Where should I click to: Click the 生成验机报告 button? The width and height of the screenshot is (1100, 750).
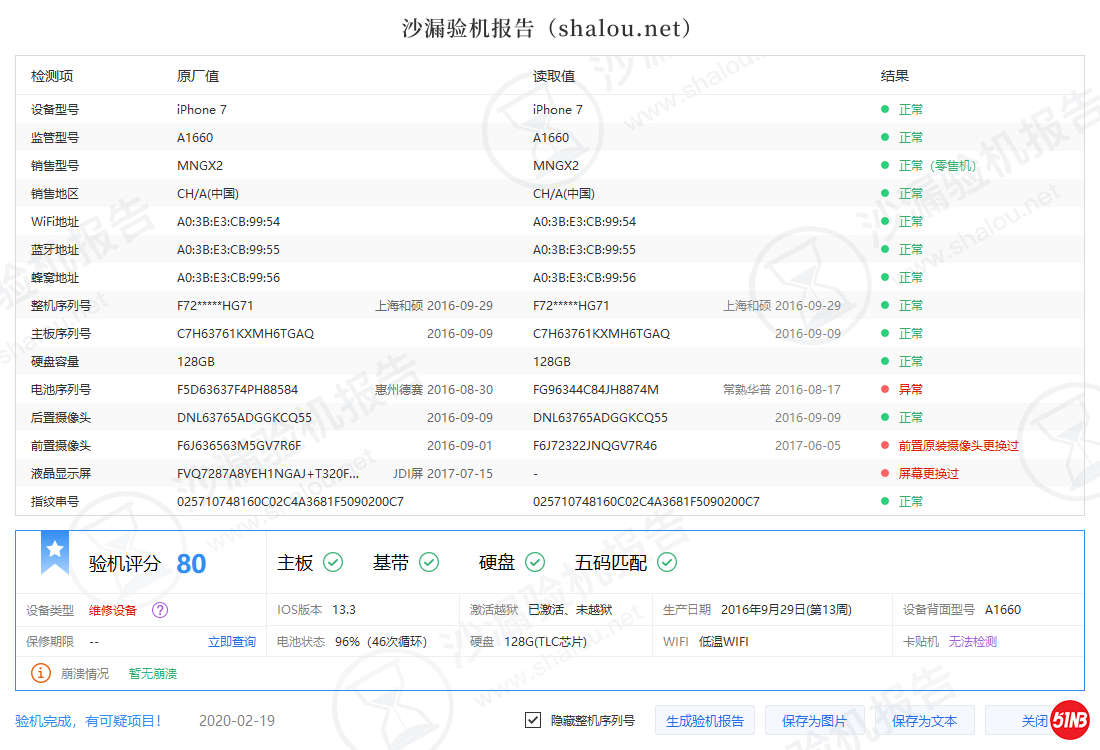click(x=706, y=720)
